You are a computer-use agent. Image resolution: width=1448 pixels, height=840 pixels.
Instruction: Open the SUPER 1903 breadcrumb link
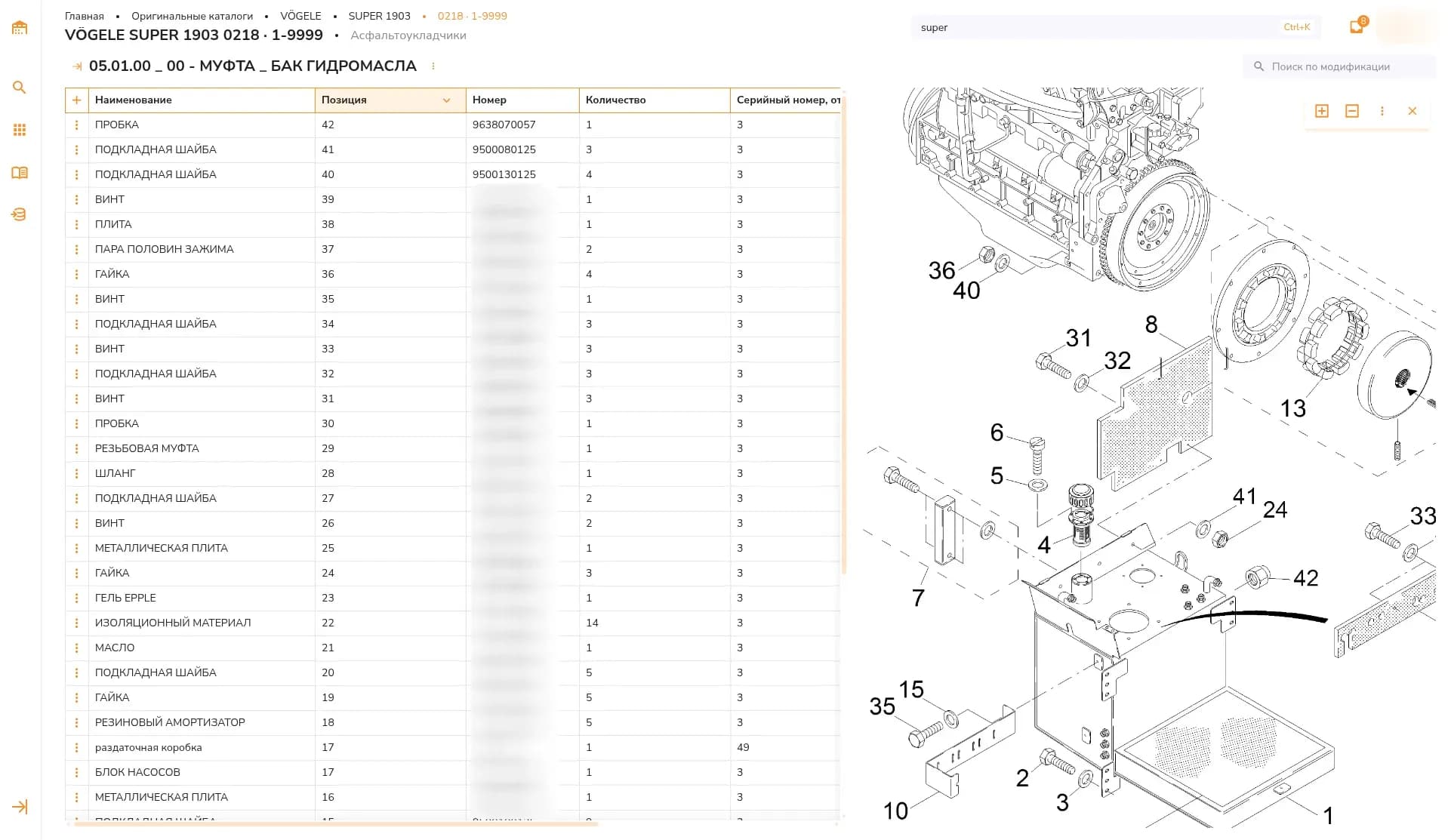click(x=379, y=16)
